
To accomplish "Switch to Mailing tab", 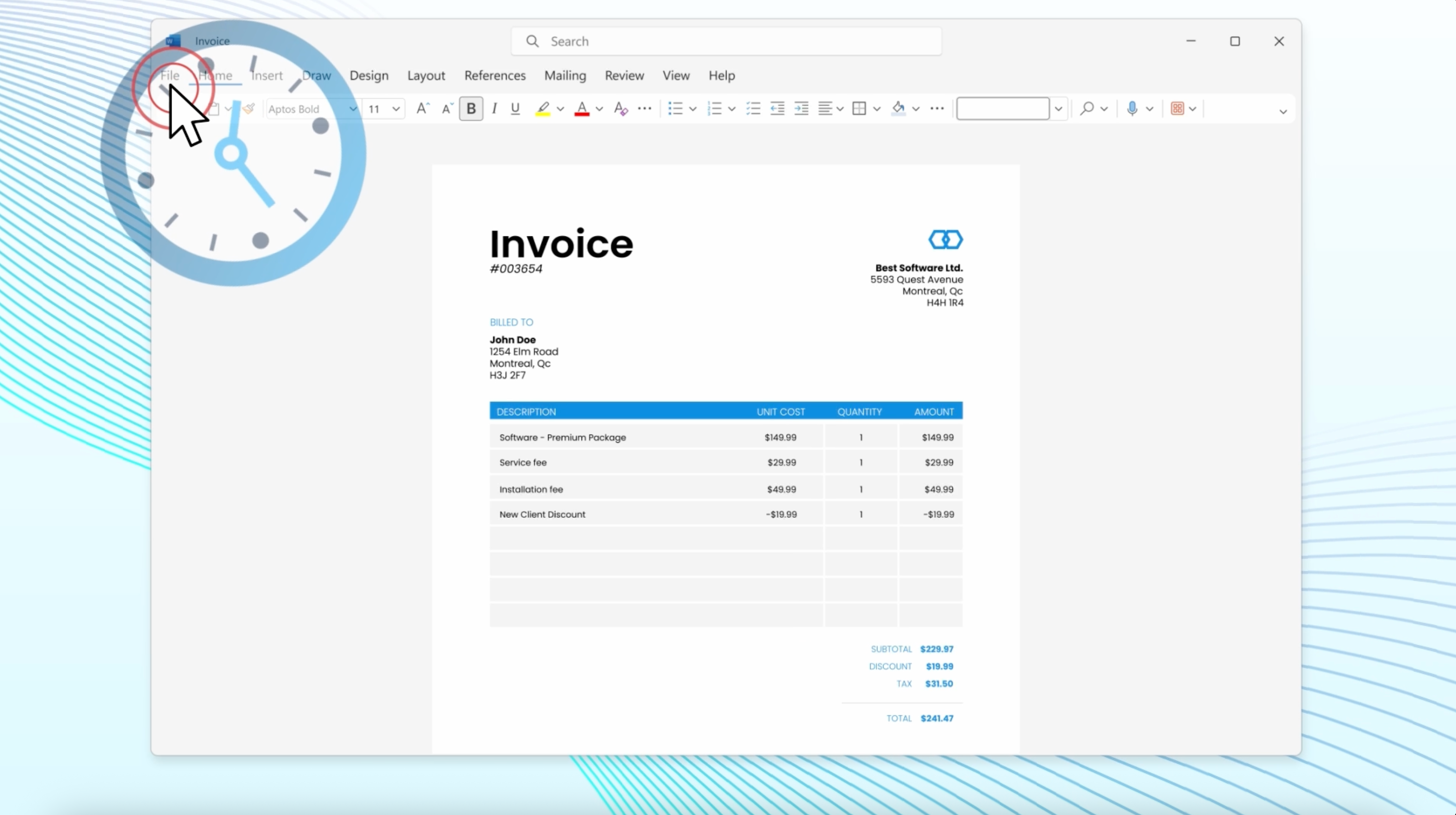I will point(565,75).
